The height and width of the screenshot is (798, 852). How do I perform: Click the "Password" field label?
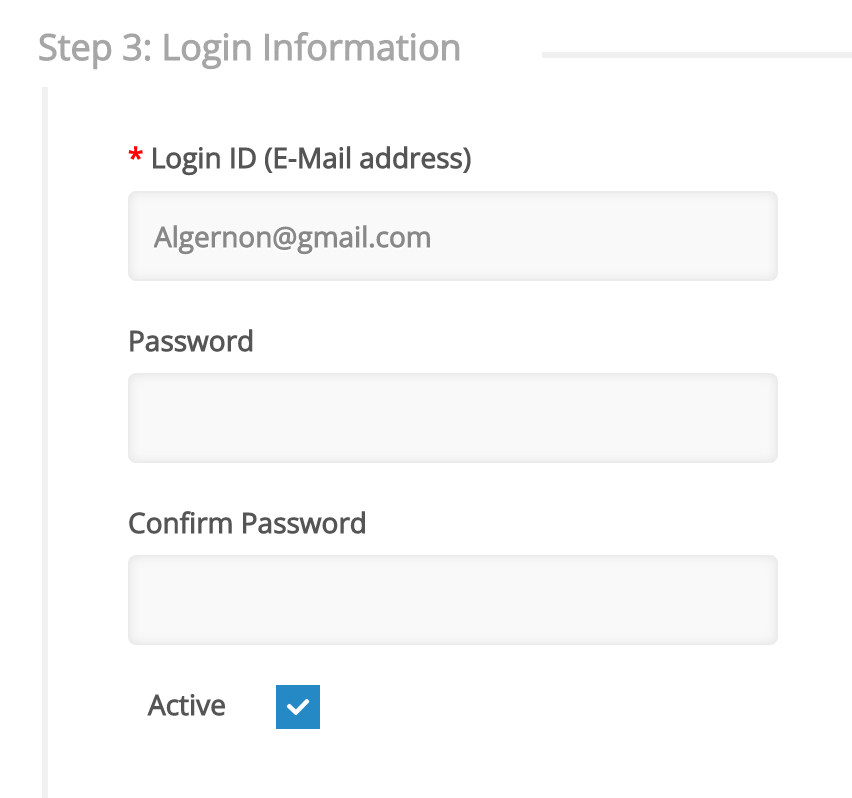point(191,341)
